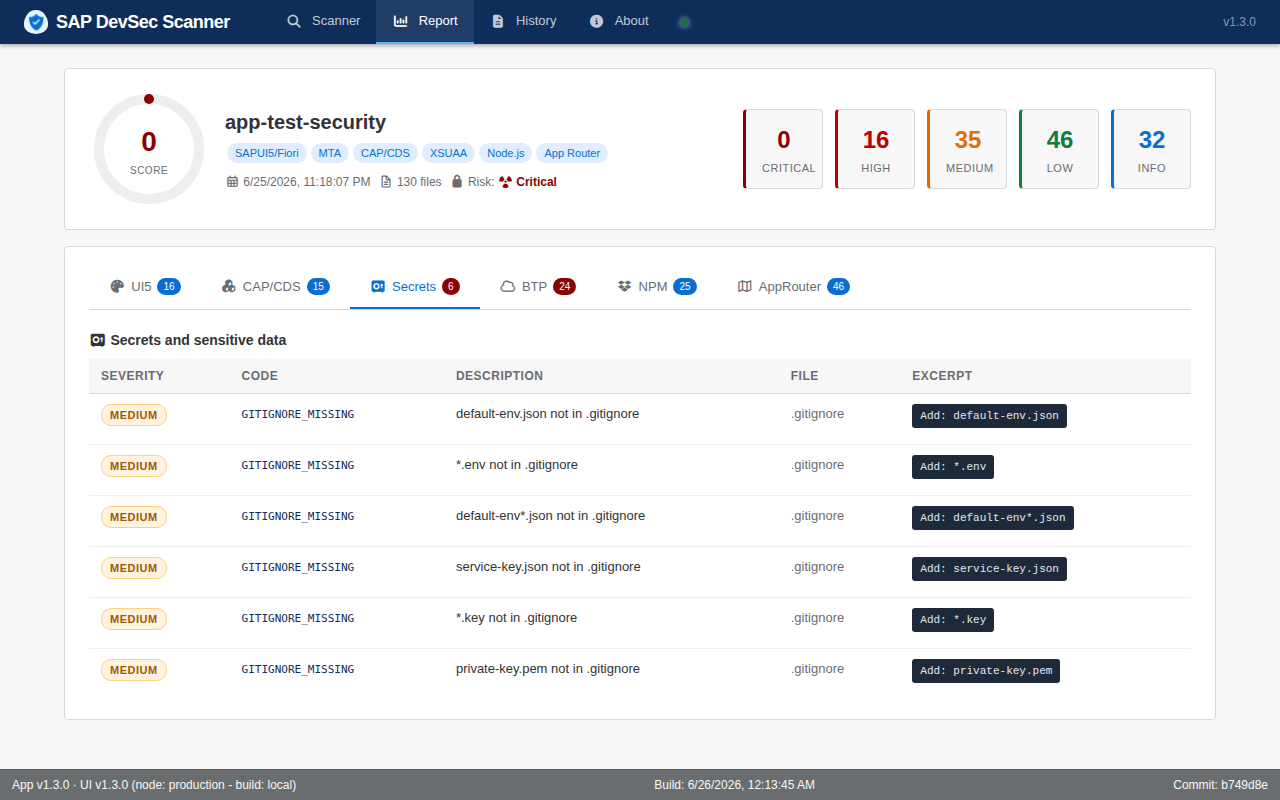1280x800 pixels.
Task: Open the Scanner page
Action: click(323, 21)
